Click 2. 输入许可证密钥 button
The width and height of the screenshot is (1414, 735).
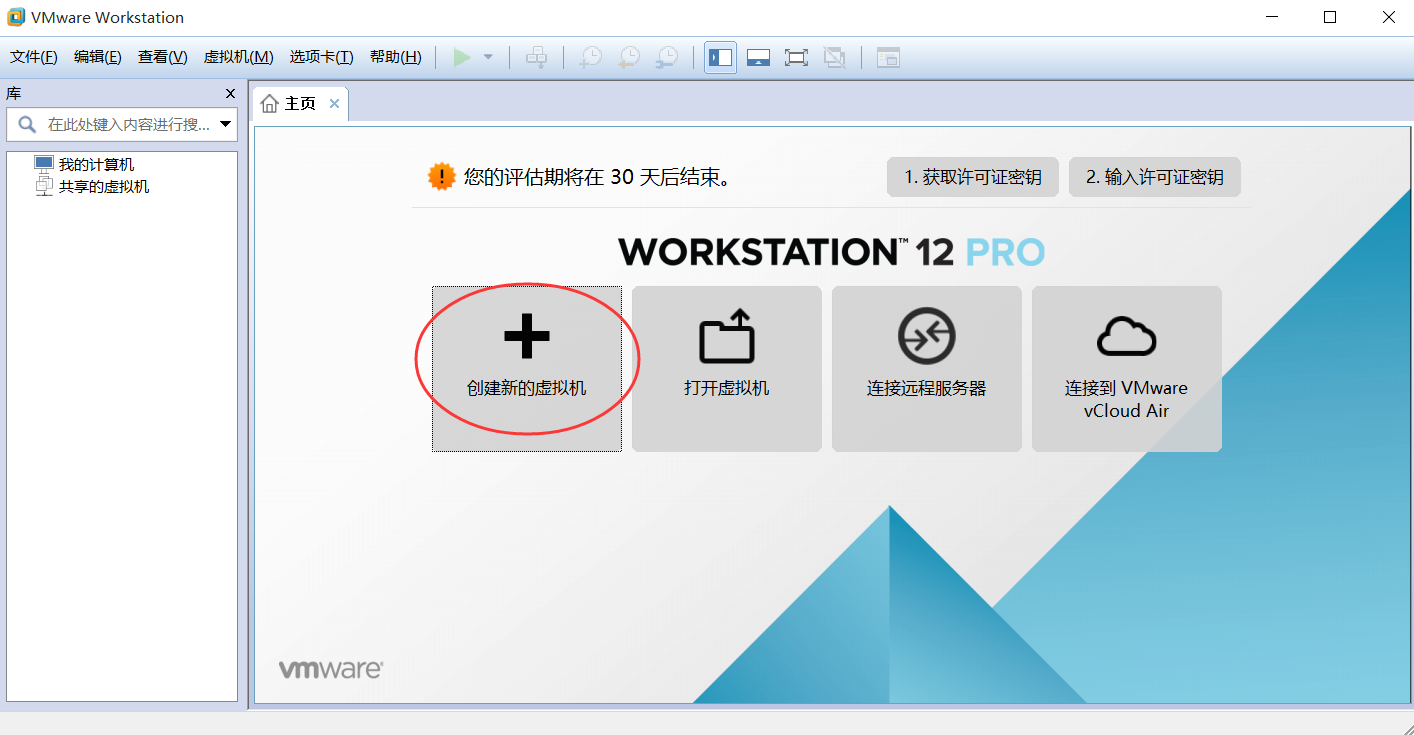[x=1155, y=177]
